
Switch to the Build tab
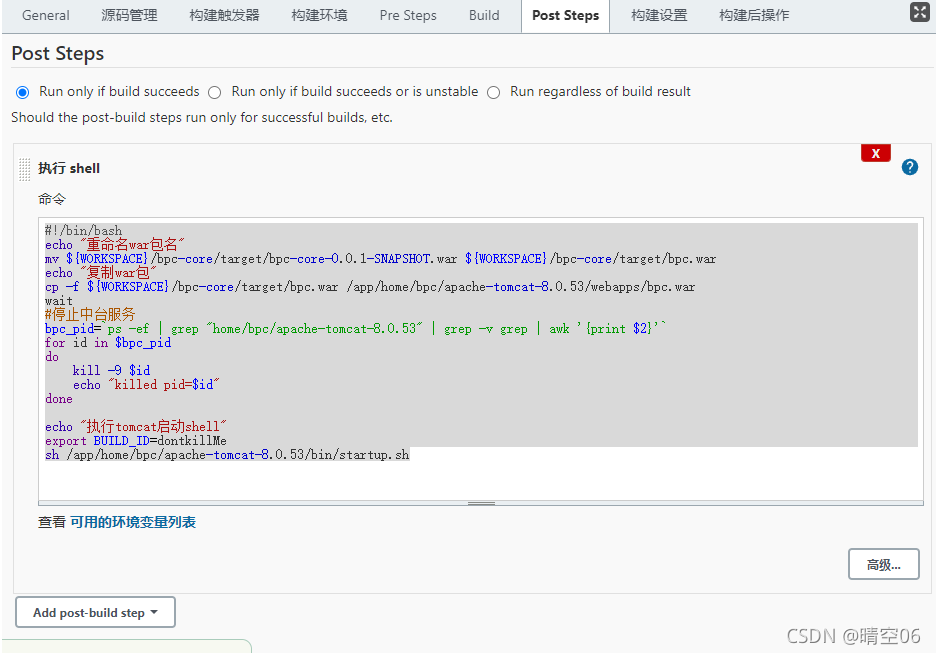(484, 16)
